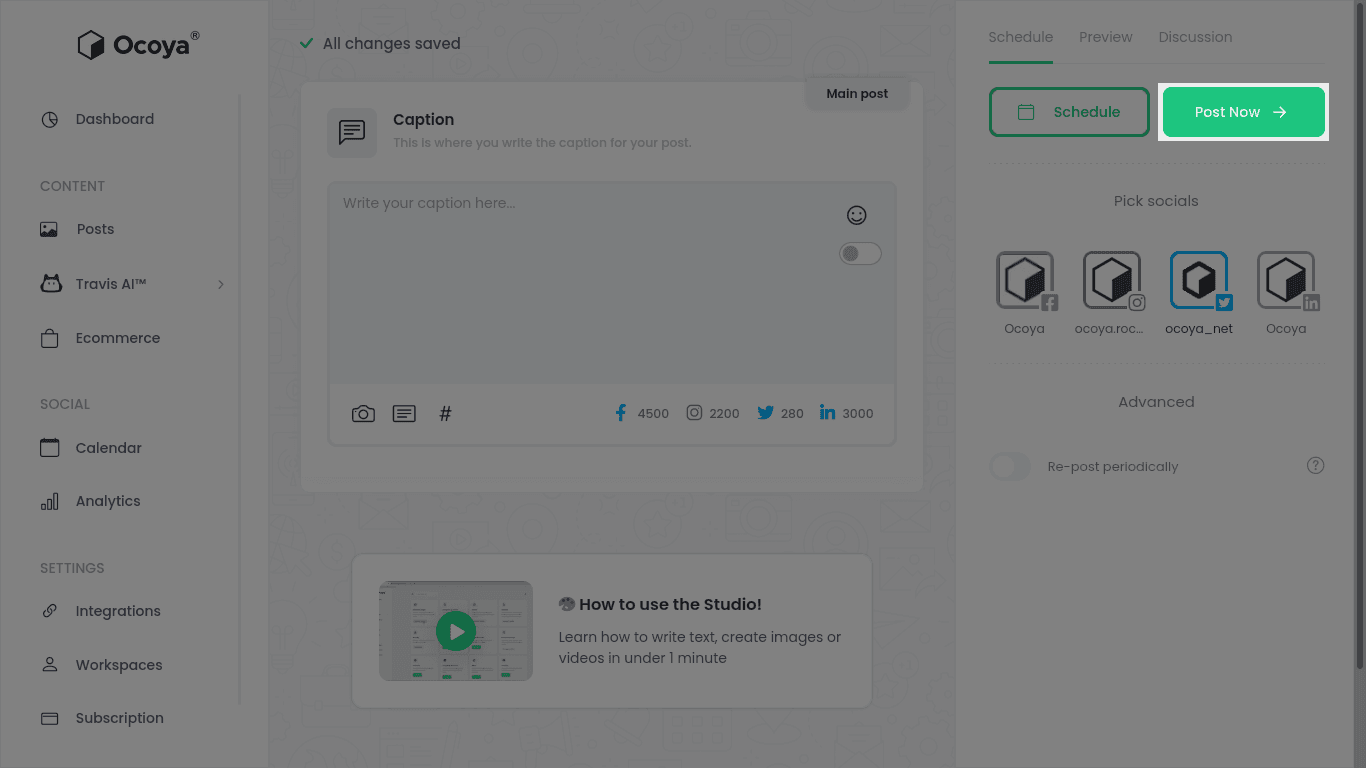Click the text template icon
This screenshot has width=1366, height=768.
tap(404, 414)
